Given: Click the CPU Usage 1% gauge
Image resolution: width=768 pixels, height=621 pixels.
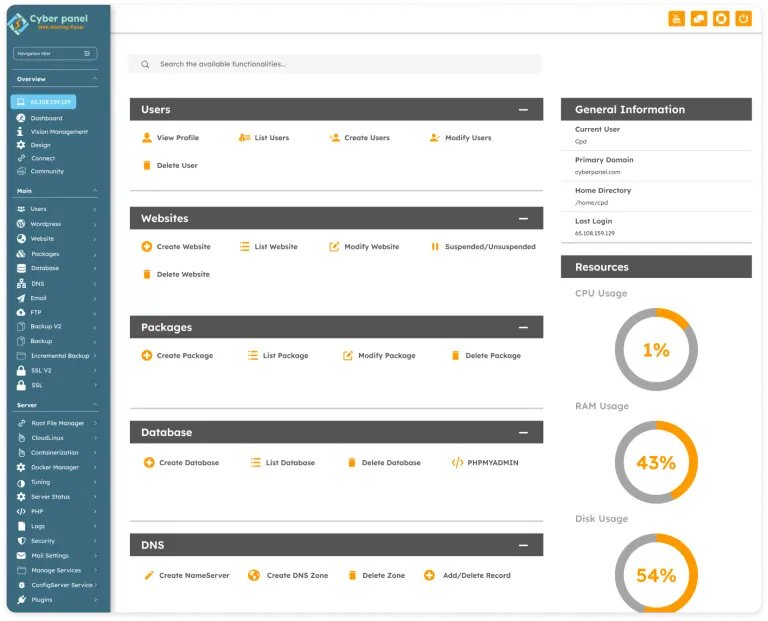Looking at the screenshot, I should [x=656, y=350].
